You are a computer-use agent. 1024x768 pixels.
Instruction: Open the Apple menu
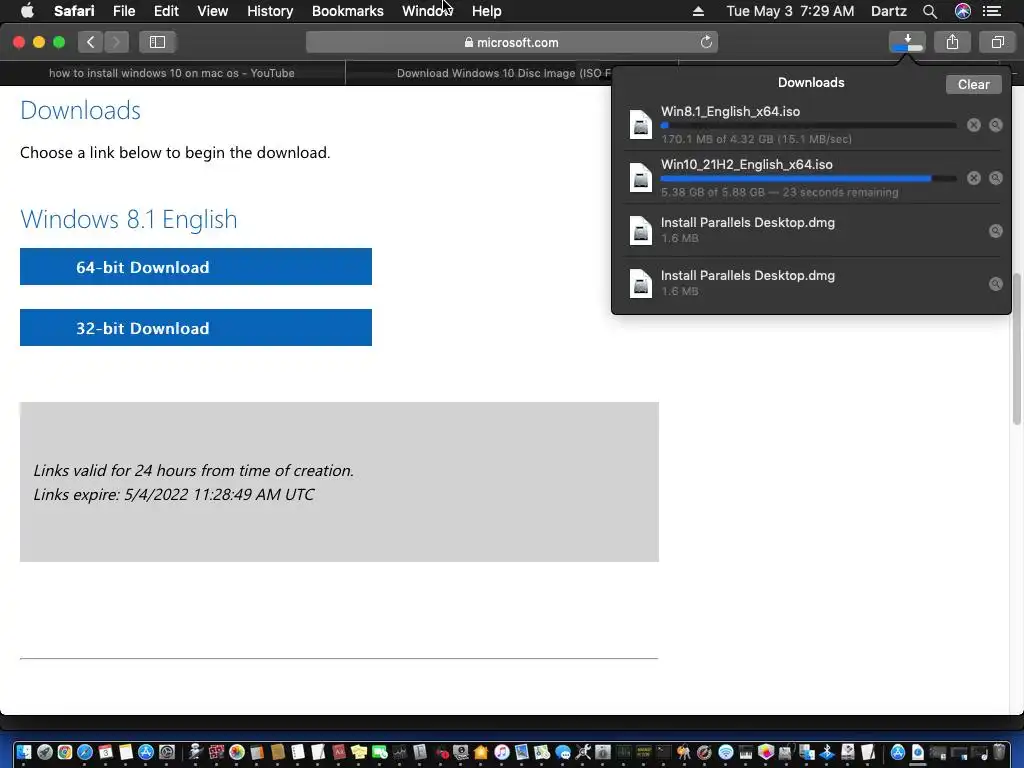[27, 11]
